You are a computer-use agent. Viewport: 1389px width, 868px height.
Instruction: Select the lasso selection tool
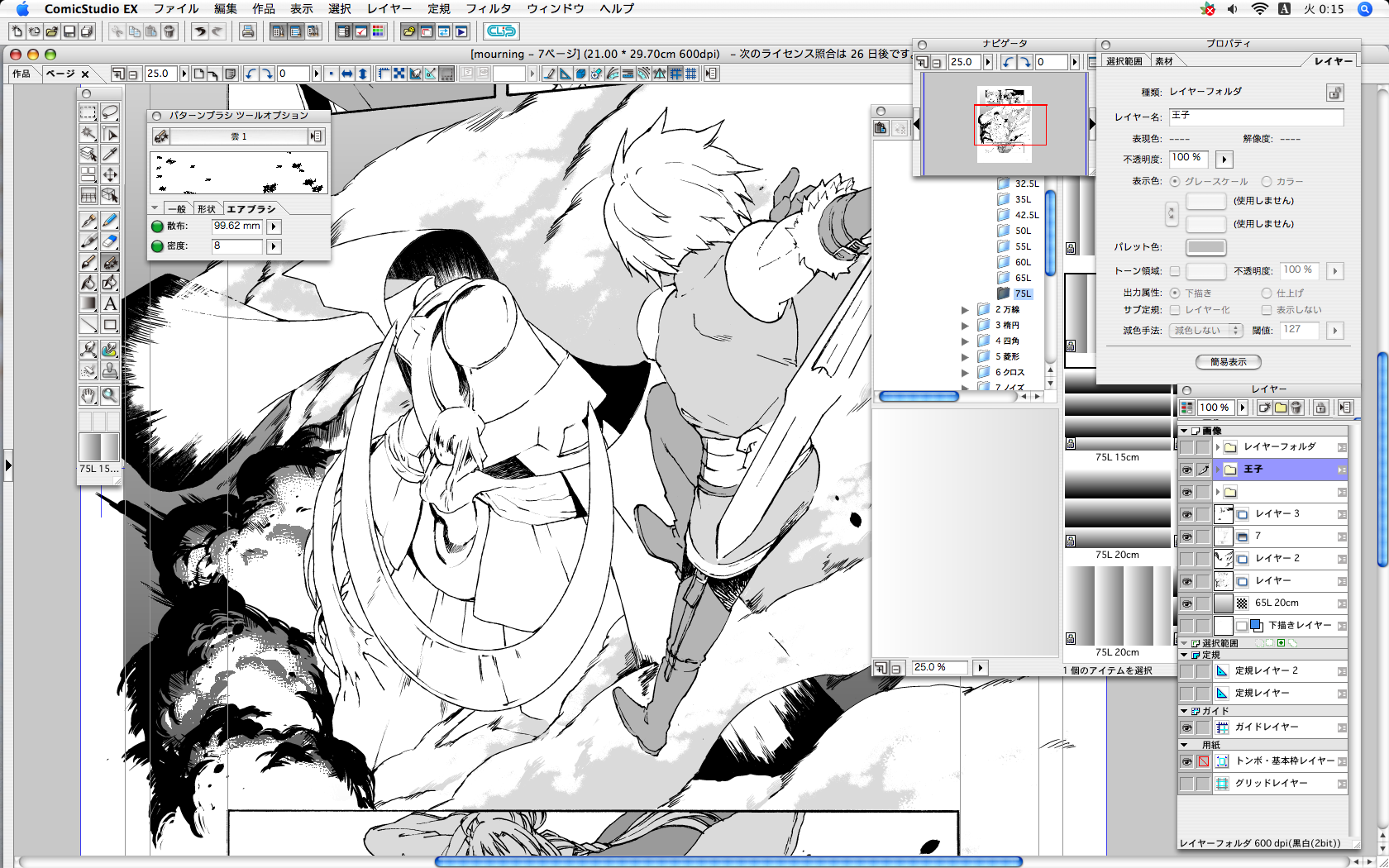tap(110, 112)
